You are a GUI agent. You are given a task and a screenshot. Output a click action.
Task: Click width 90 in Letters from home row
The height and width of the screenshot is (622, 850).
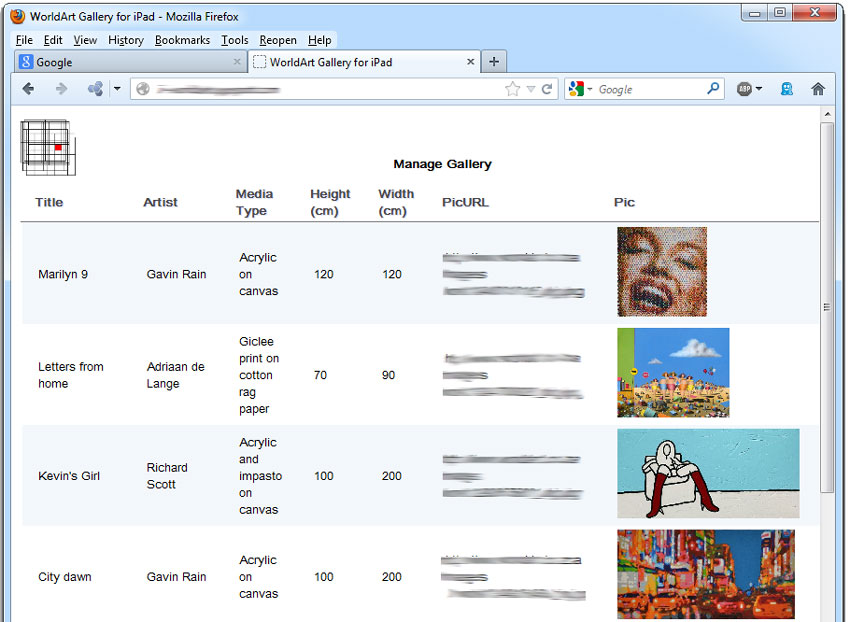point(388,375)
